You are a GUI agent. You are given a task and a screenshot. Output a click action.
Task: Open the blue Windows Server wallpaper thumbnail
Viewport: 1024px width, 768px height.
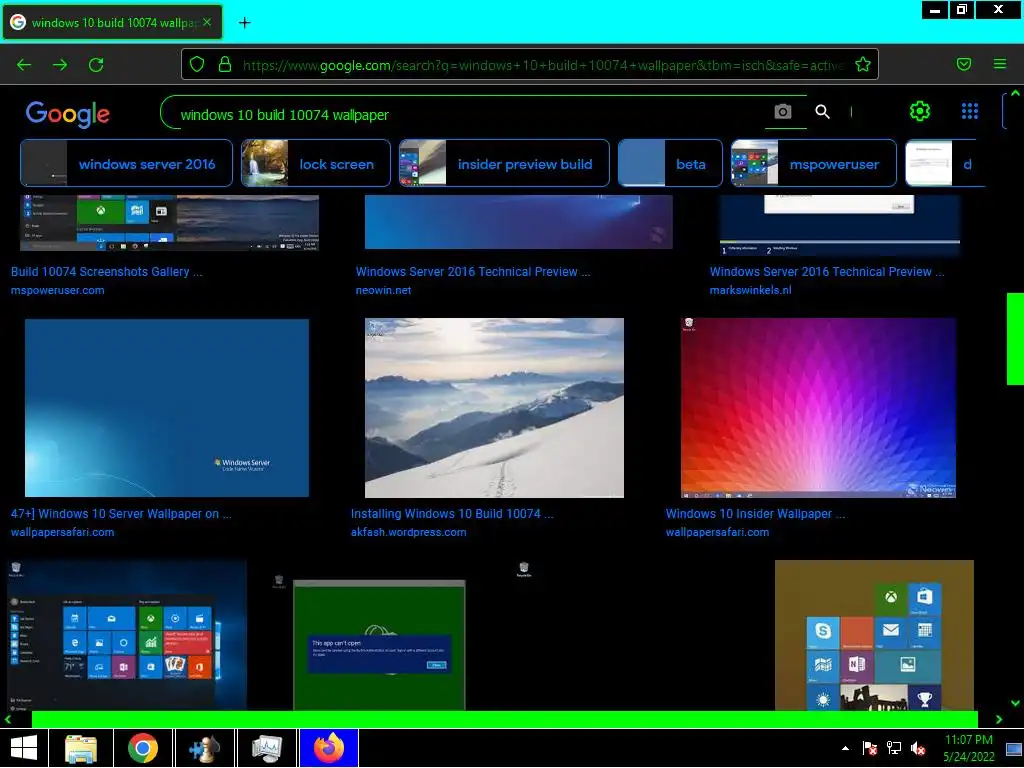[167, 408]
